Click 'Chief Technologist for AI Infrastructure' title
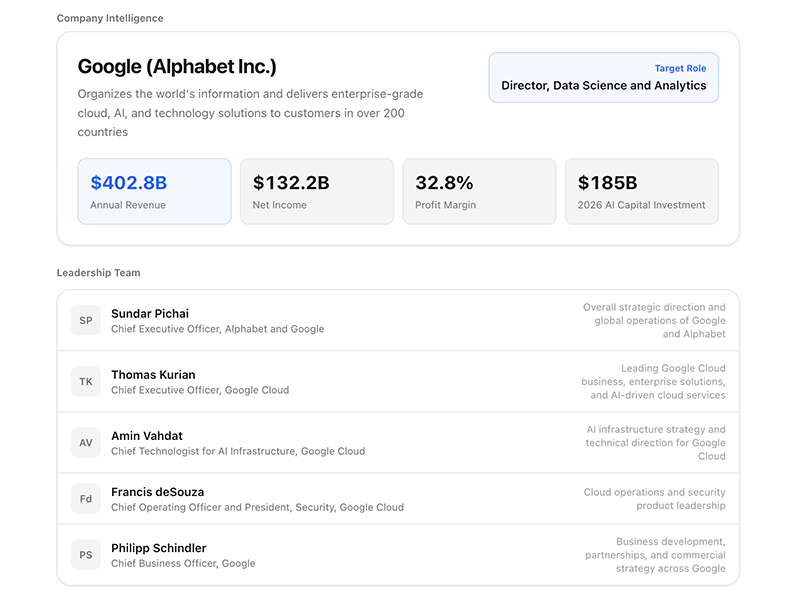This screenshot has height=600, width=800. (238, 452)
